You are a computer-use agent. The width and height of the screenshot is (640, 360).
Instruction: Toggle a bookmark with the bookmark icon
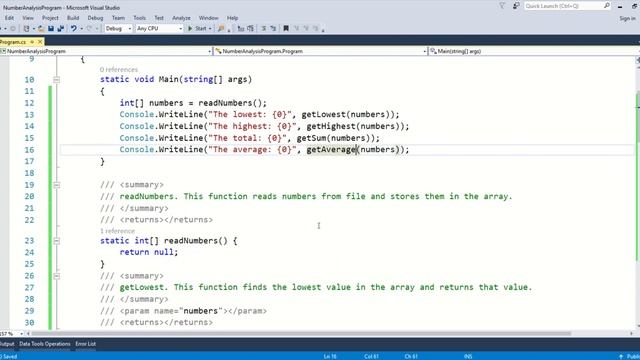pos(286,29)
